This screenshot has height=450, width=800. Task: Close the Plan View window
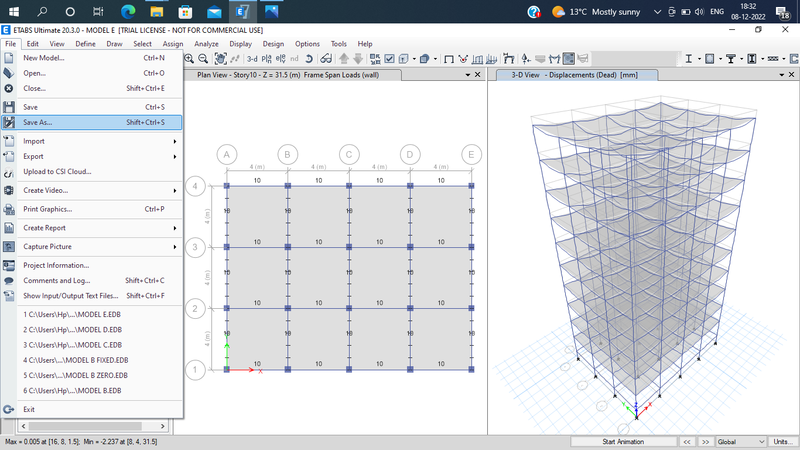(x=478, y=75)
